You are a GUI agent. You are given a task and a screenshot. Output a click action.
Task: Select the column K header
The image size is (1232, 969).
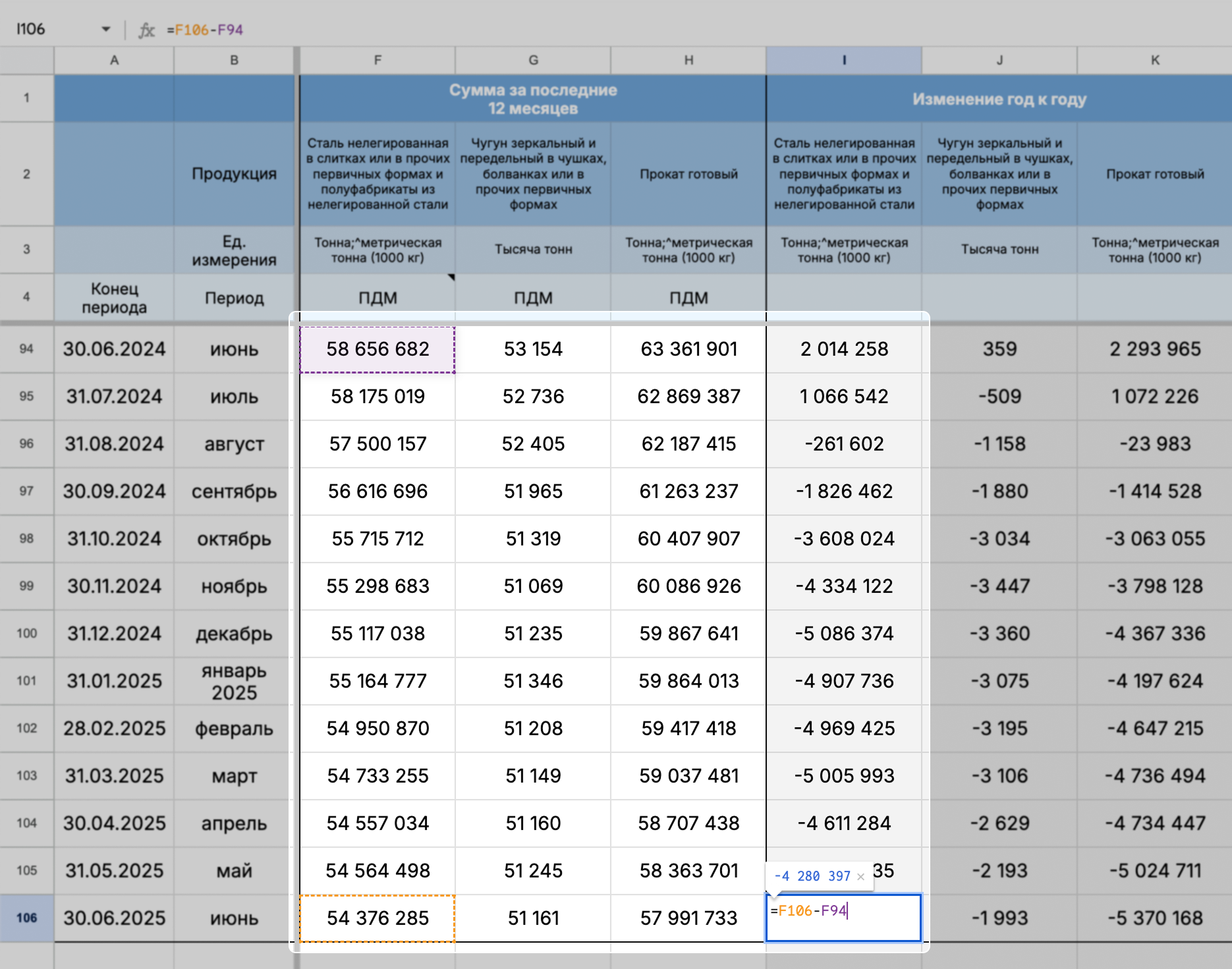(1154, 61)
